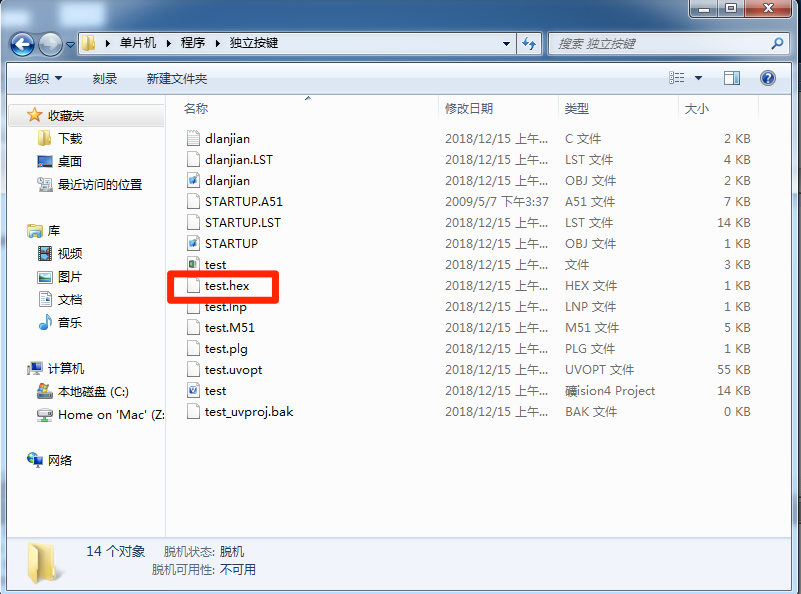The width and height of the screenshot is (801, 594).
Task: Click the Preview pane icon
Action: tap(731, 77)
